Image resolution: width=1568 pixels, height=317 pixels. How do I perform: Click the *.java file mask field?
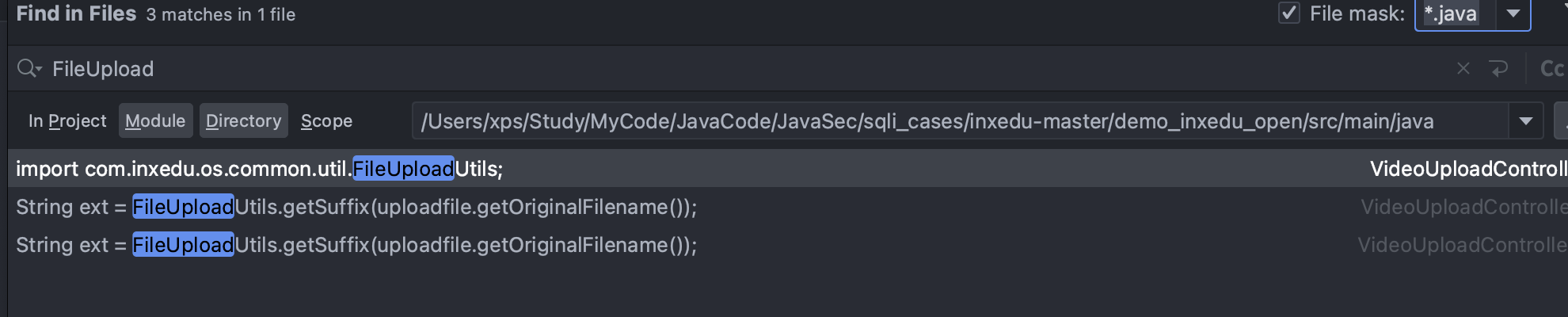(1454, 13)
